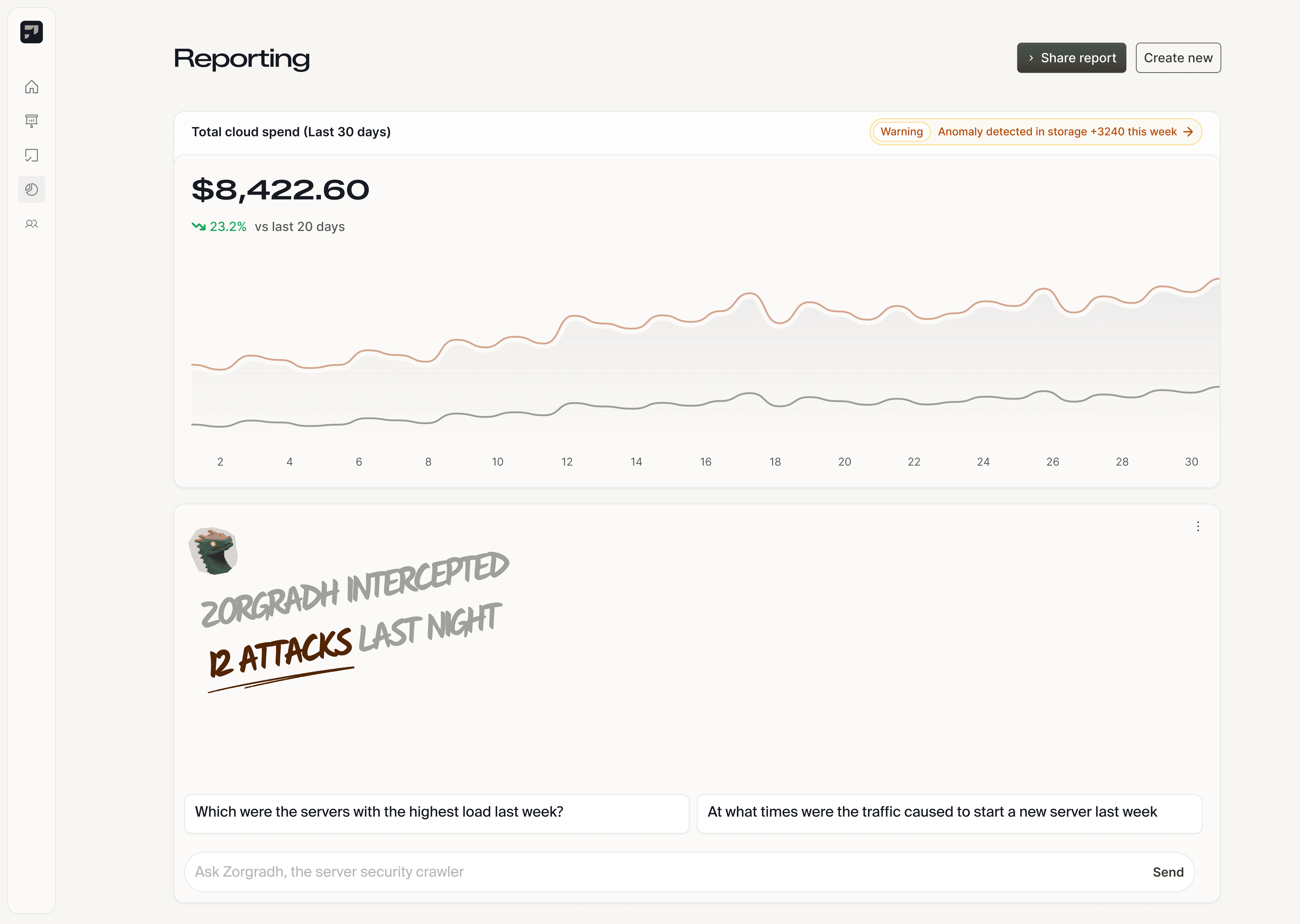Viewport: 1300px width, 924px height.
Task: Open the Warning badge
Action: (x=902, y=132)
